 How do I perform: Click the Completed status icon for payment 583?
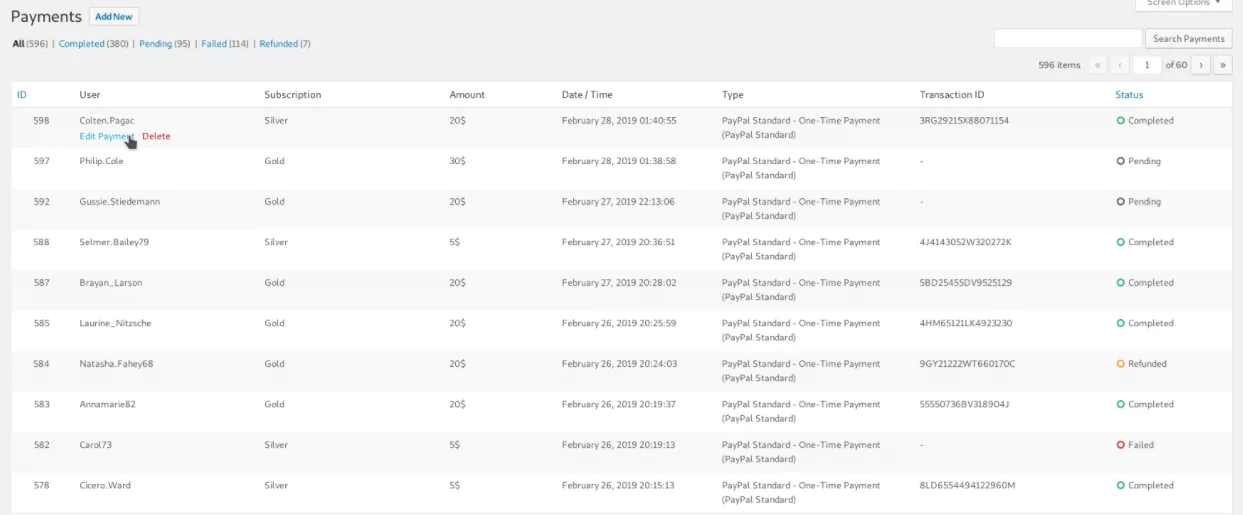click(1120, 404)
